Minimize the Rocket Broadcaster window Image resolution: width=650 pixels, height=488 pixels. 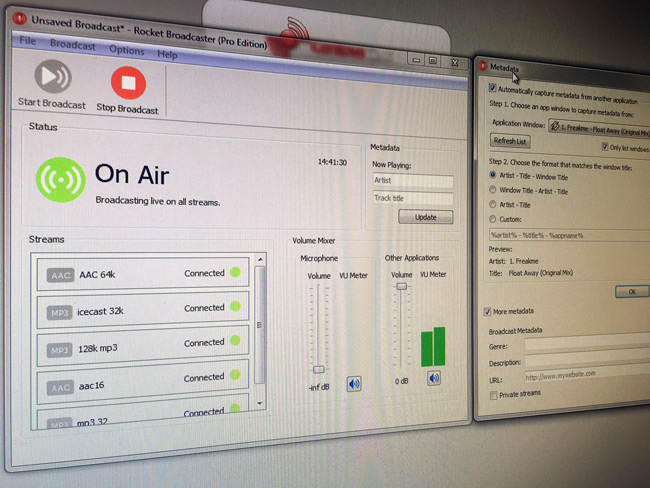[x=416, y=60]
